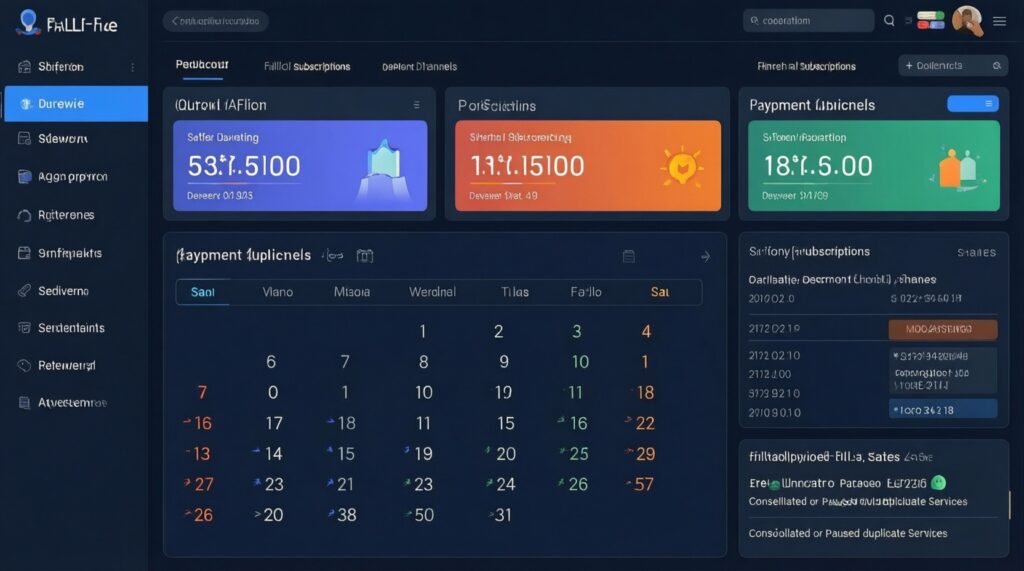Click the orange button in the subscriptions list

click(943, 329)
